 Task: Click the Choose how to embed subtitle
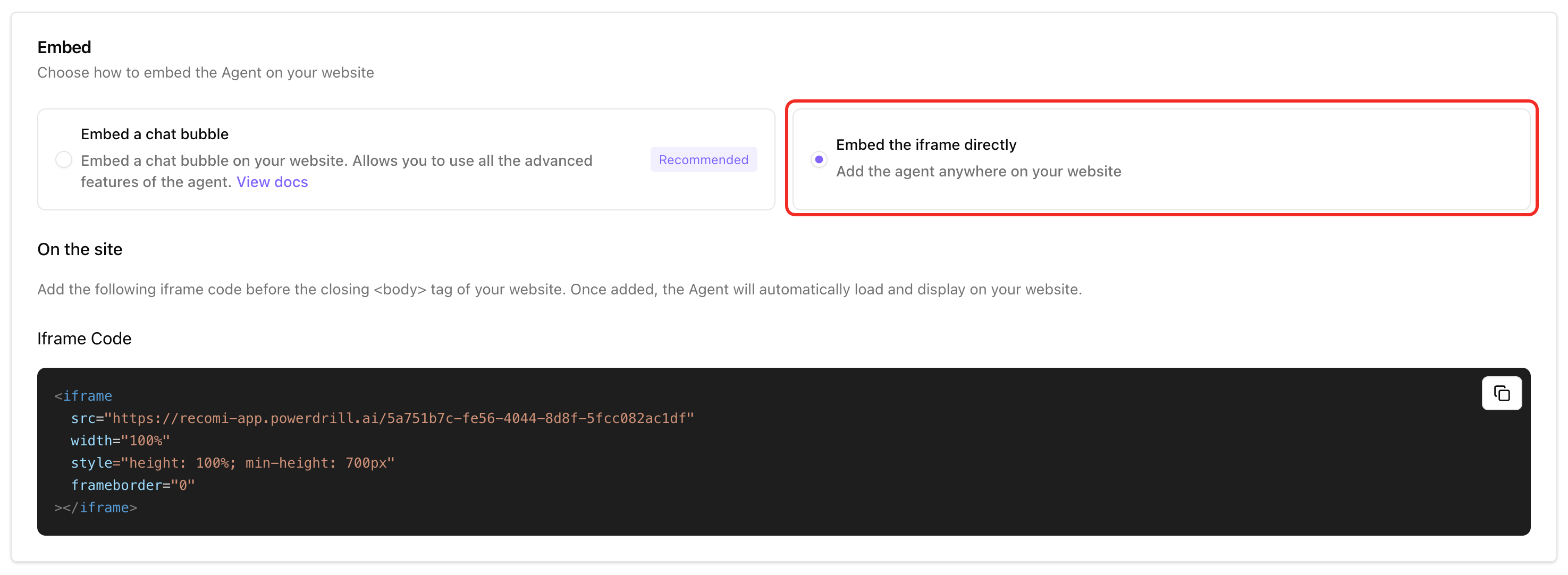[206, 72]
